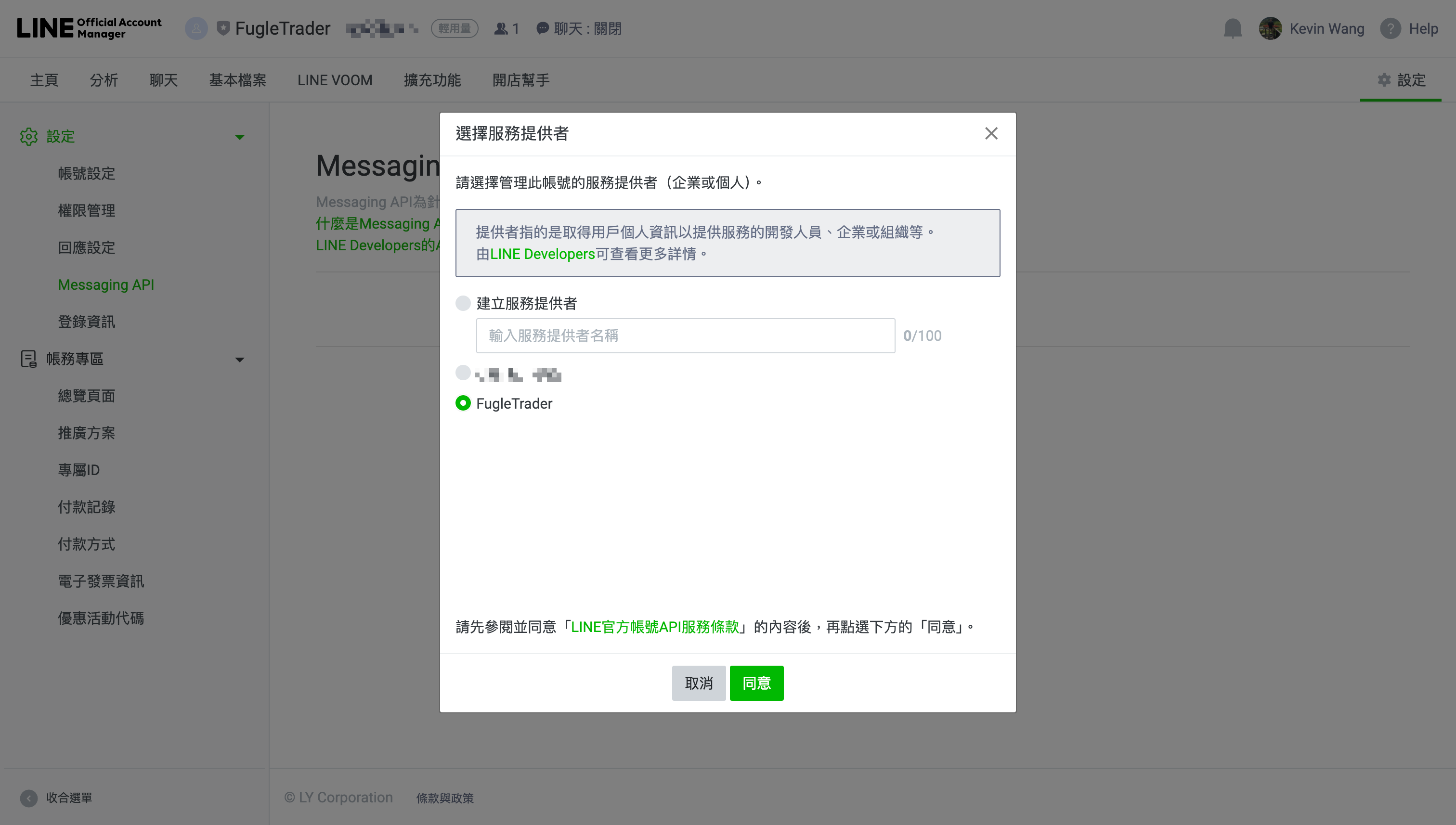Click the 輸入服務提供者名稱 input field

[x=686, y=335]
